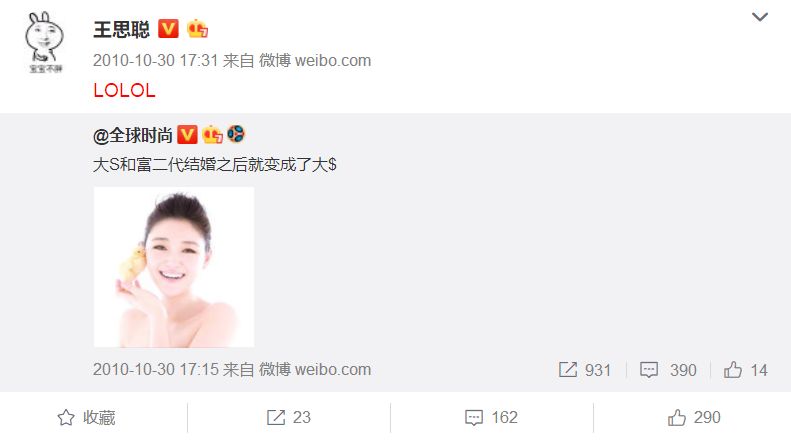Viewport: 791px width, 443px height.
Task: Click the verified V badge beside 全球时尚
Action: point(187,135)
